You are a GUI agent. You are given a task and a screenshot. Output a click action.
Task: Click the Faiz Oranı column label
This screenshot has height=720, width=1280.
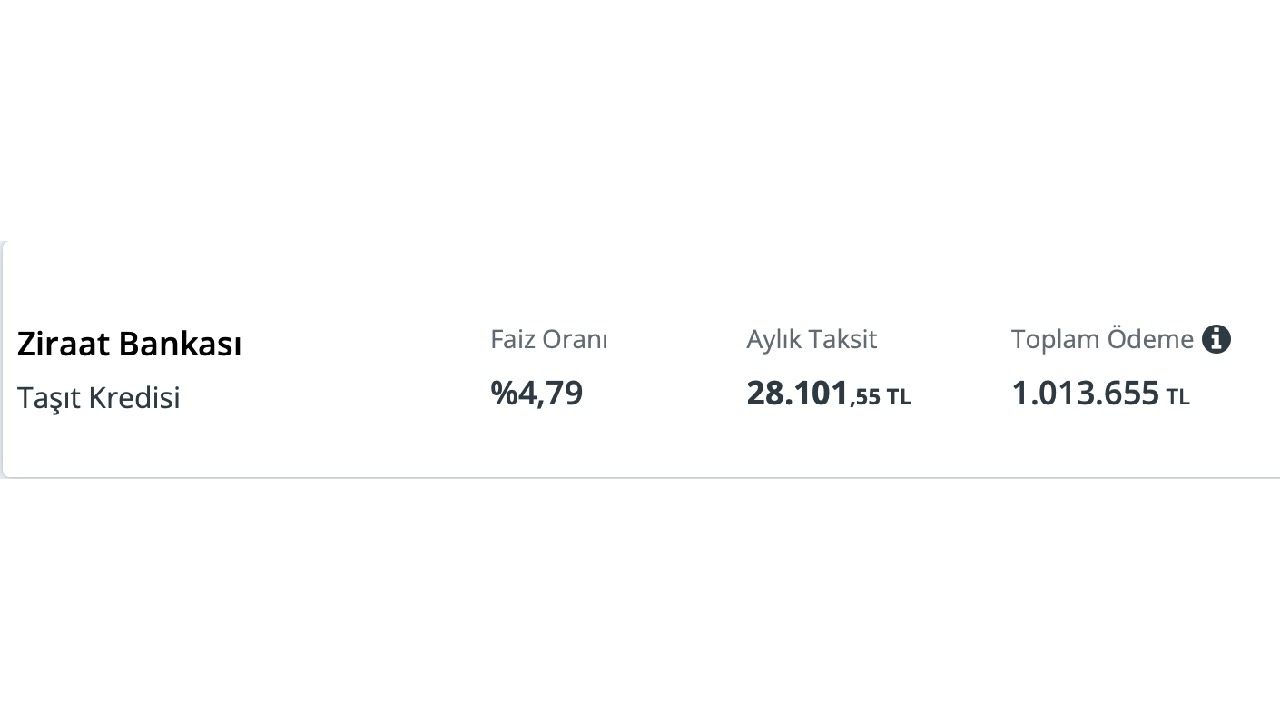pos(548,340)
